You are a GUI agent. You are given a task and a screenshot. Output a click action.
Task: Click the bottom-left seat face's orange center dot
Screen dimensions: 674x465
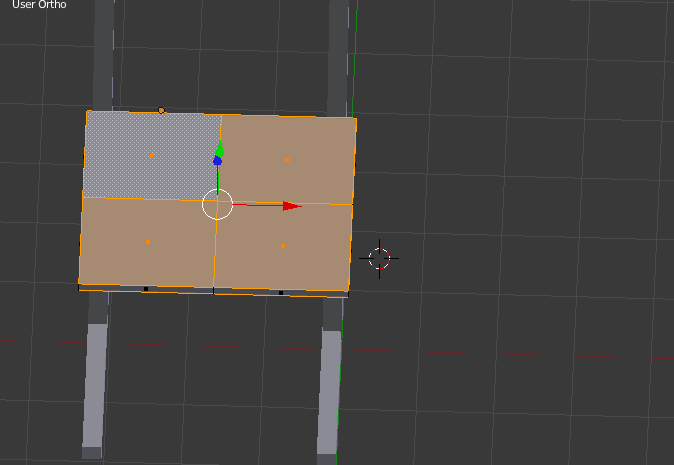click(x=148, y=242)
